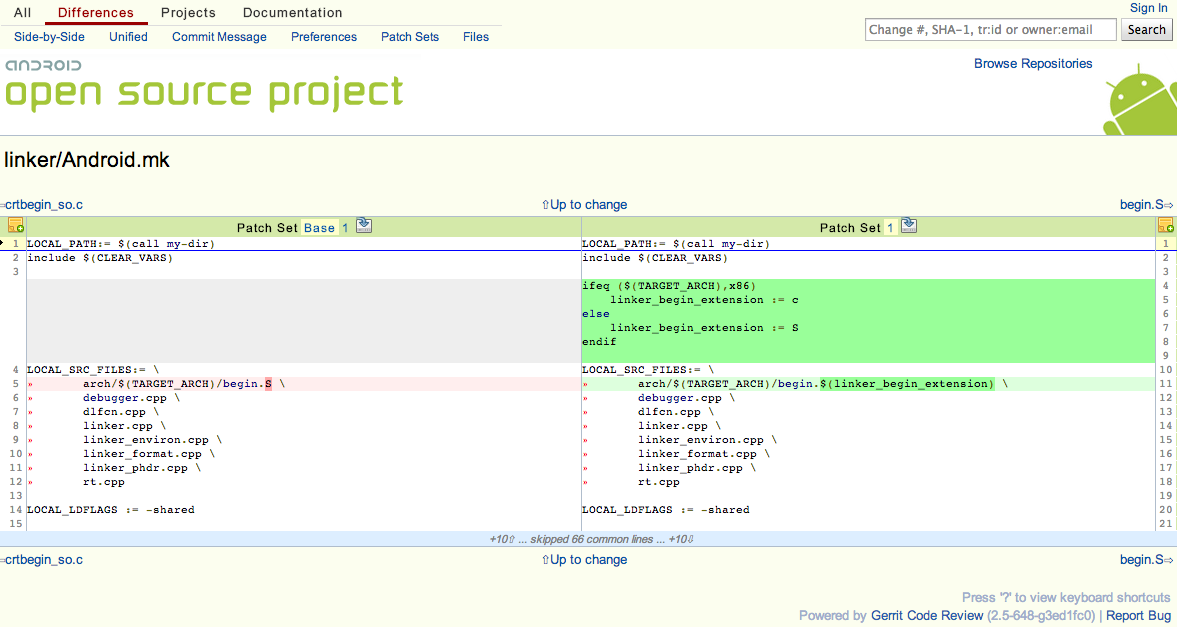Click the top-right comment icon in diff header
The width and height of the screenshot is (1177, 627).
[x=1164, y=227]
